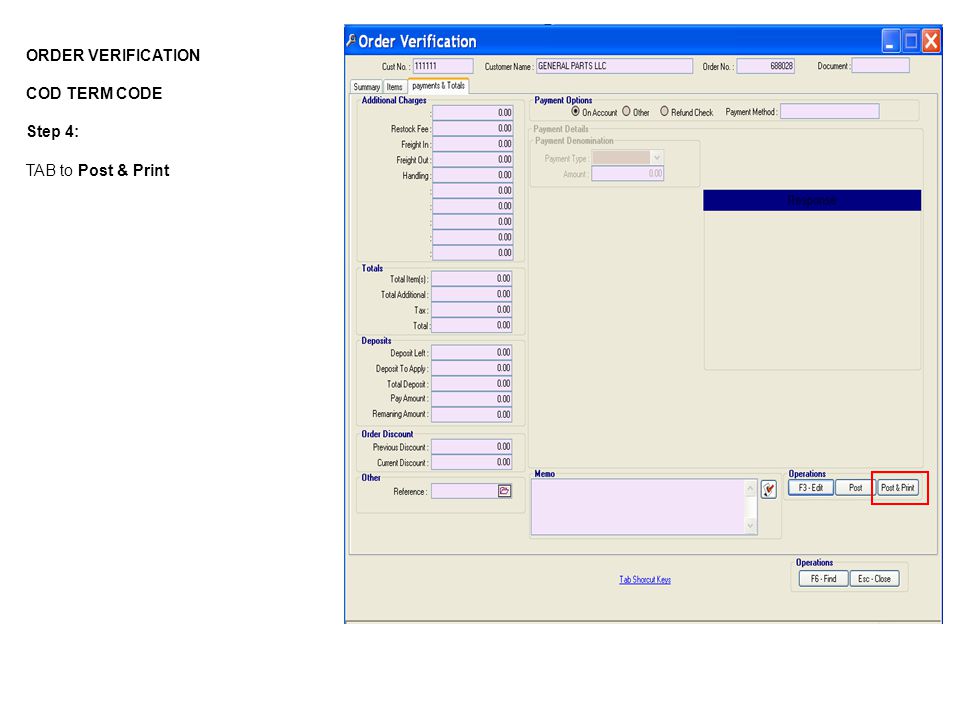The width and height of the screenshot is (960, 720).
Task: Click the Memo scrollbar down arrow
Action: [x=751, y=526]
